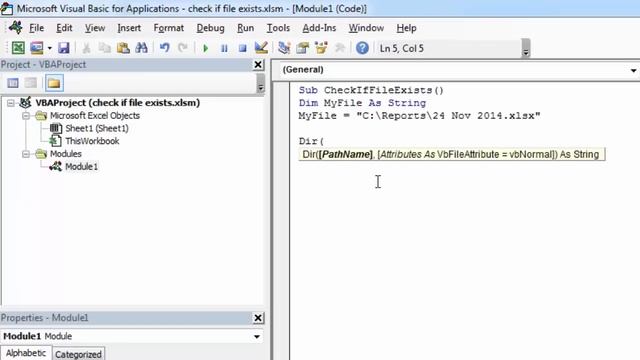Open the Tools menu

tap(278, 28)
